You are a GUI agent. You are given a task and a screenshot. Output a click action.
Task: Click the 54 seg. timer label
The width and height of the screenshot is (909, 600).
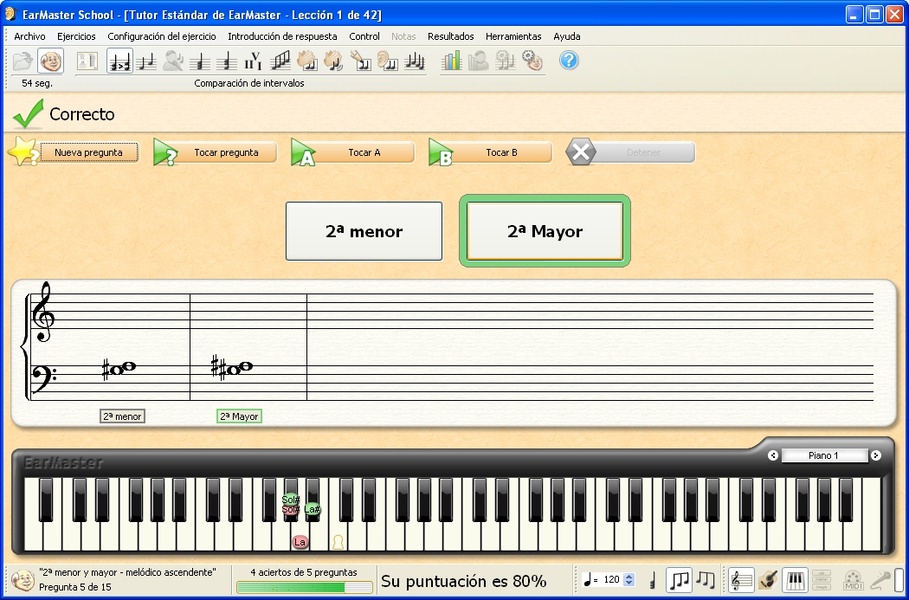coord(37,83)
